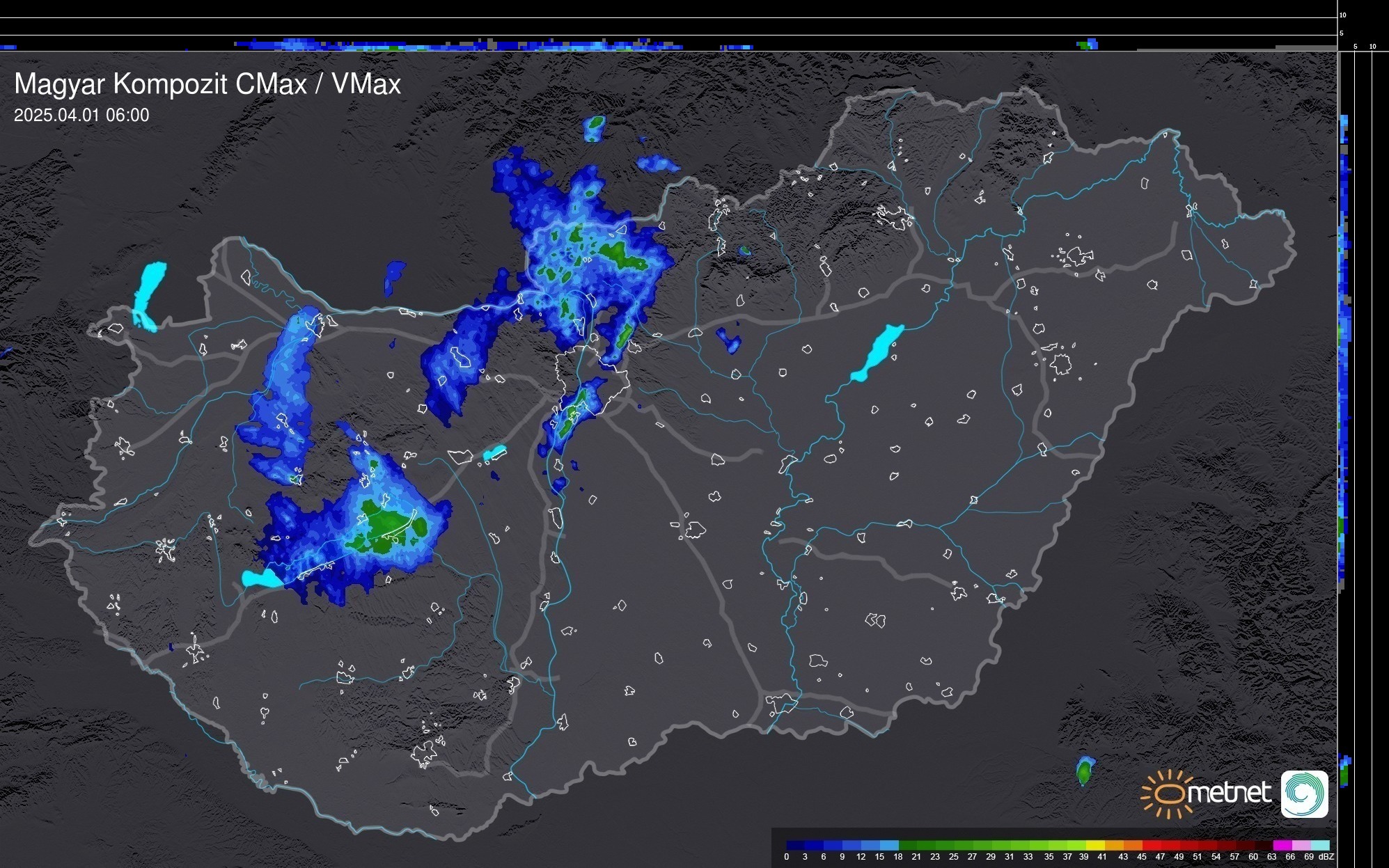Screen dimensions: 1389x868
Task: Click the teal spiral logo icon
Action: pyautogui.click(x=1304, y=794)
